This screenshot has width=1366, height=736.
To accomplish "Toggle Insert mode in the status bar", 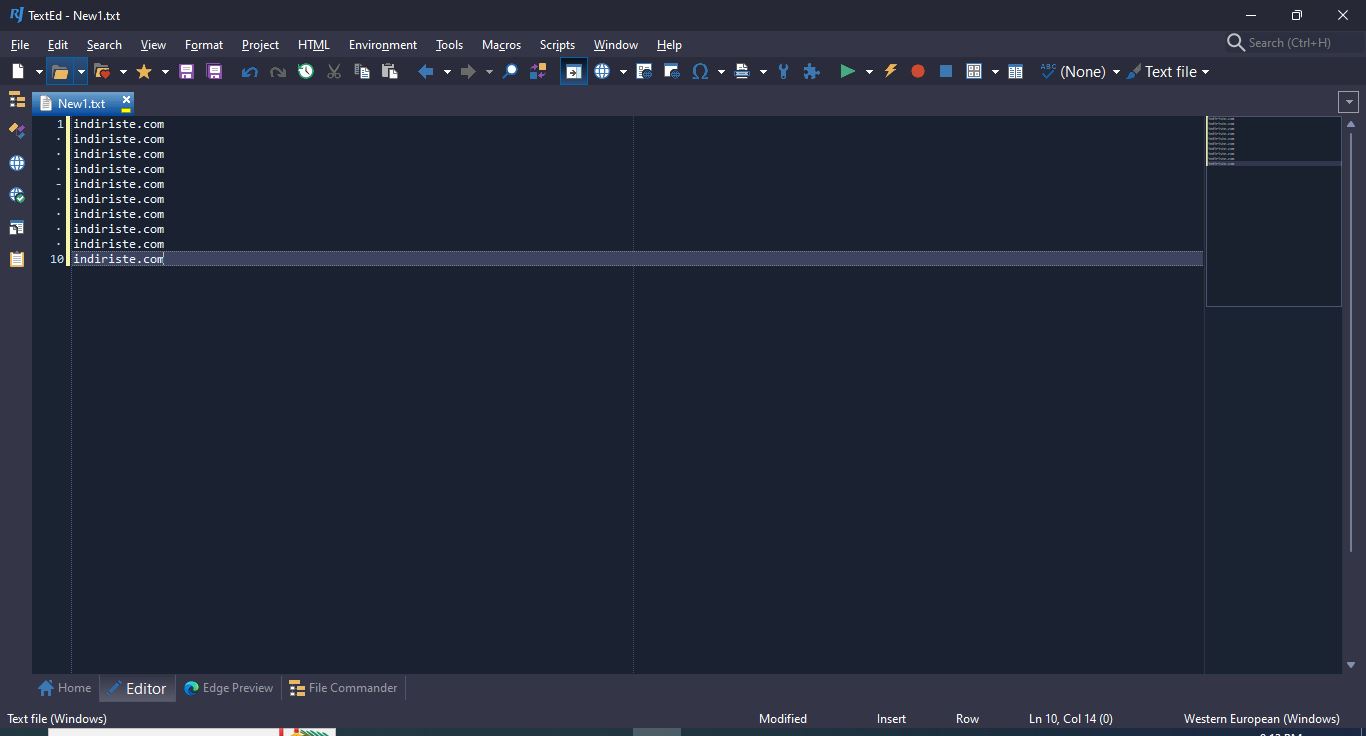I will (891, 718).
